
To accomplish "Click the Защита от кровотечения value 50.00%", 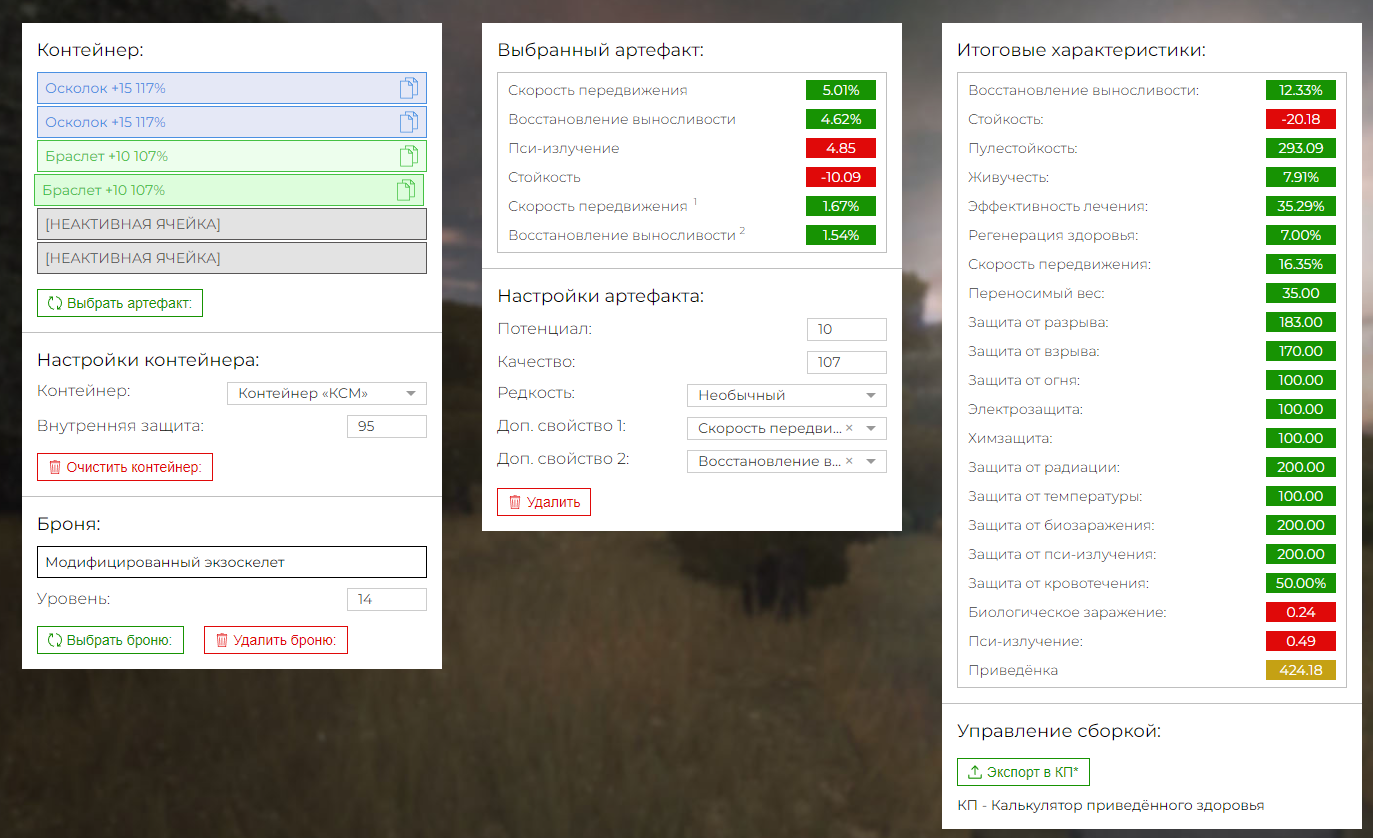I will [1301, 583].
